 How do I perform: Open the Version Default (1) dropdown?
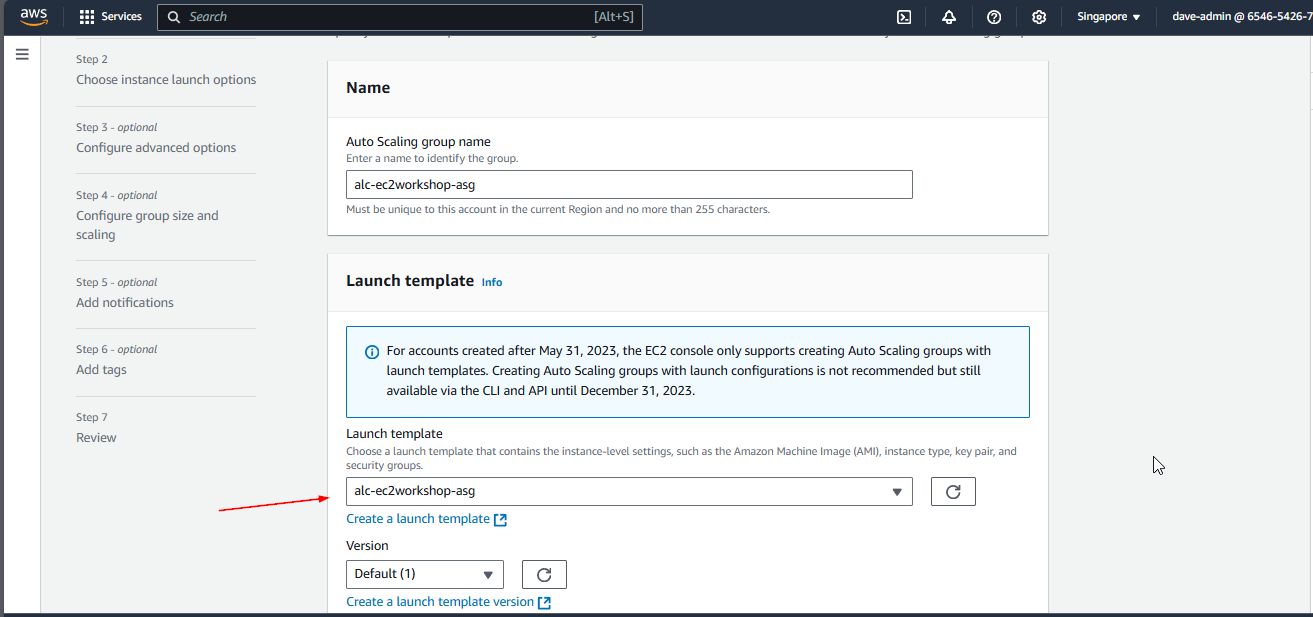tap(424, 575)
